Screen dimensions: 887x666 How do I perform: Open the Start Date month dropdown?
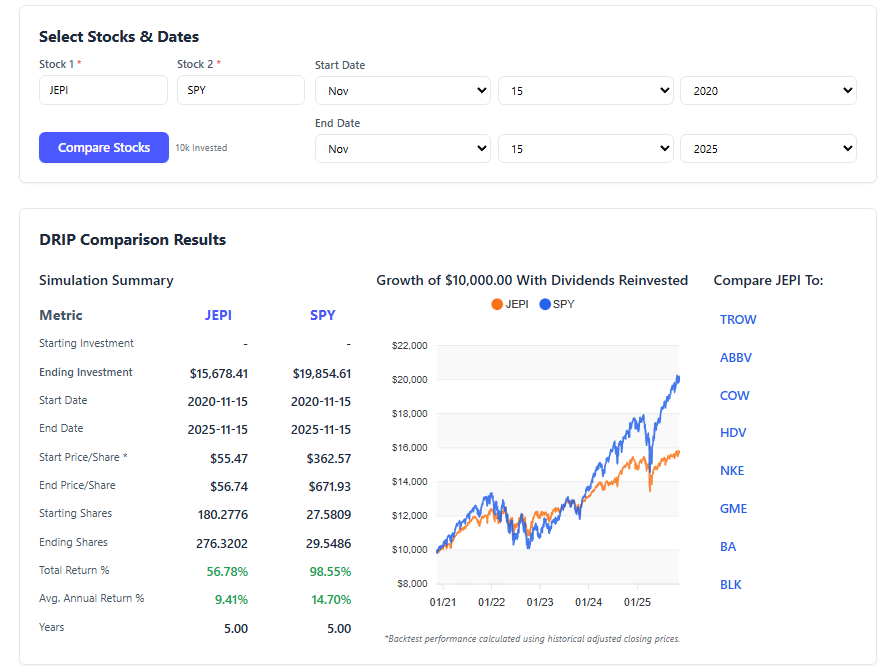tap(403, 90)
